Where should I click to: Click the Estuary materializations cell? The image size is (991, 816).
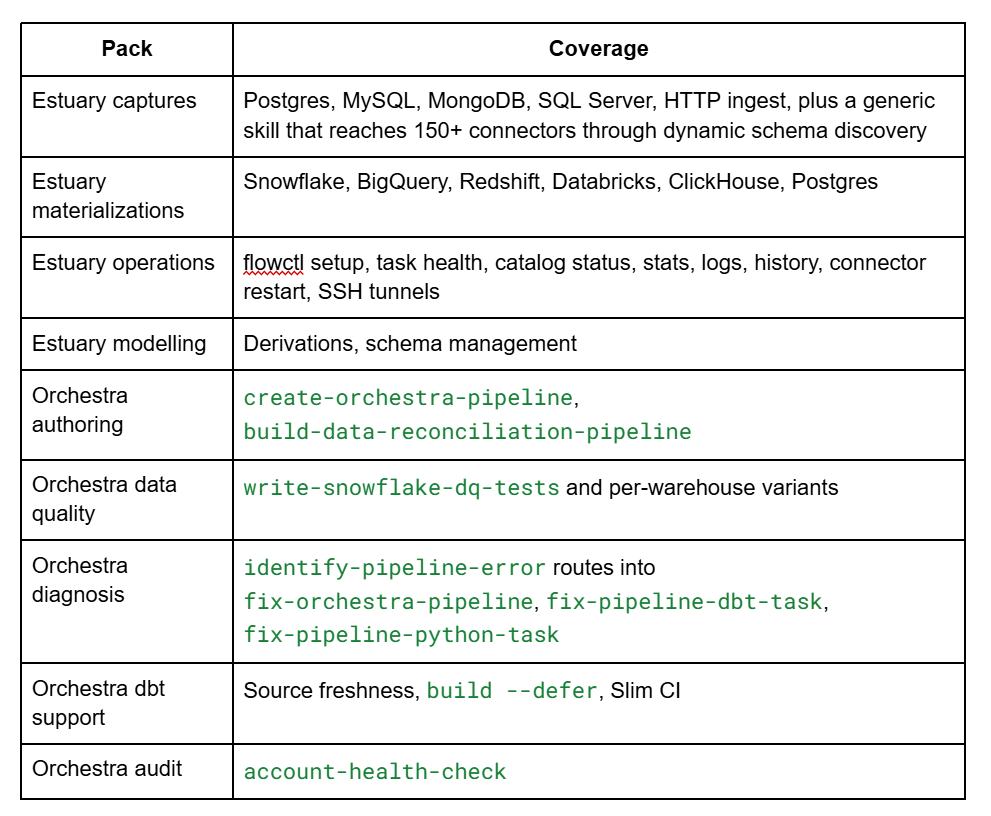[x=127, y=197]
